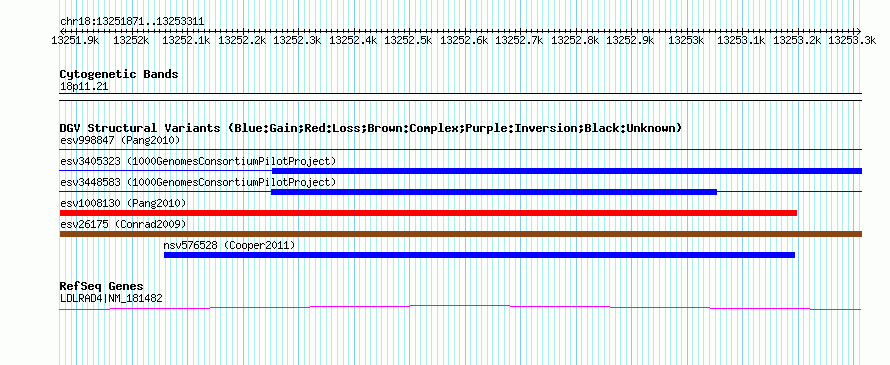890x365 pixels.
Task: Click the esv3405323 thick blue gain bar
Action: (567, 171)
